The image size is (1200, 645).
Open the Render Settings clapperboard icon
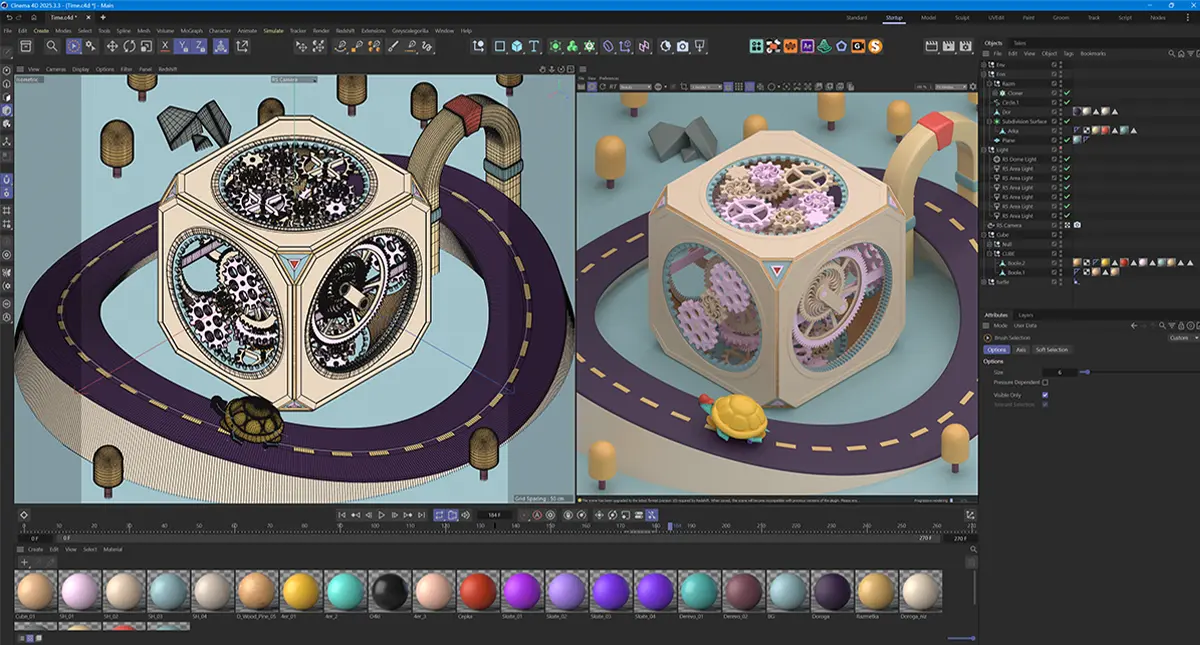click(x=967, y=46)
